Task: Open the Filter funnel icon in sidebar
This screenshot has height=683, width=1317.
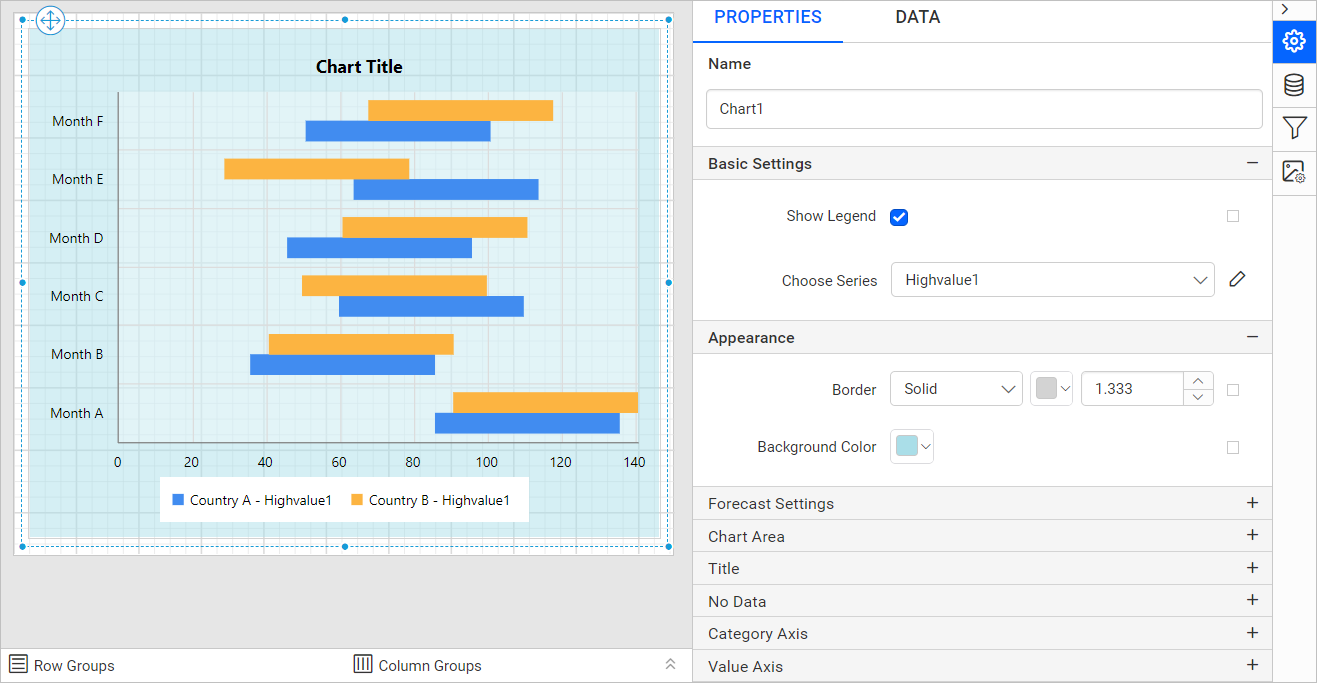Action: [x=1294, y=128]
